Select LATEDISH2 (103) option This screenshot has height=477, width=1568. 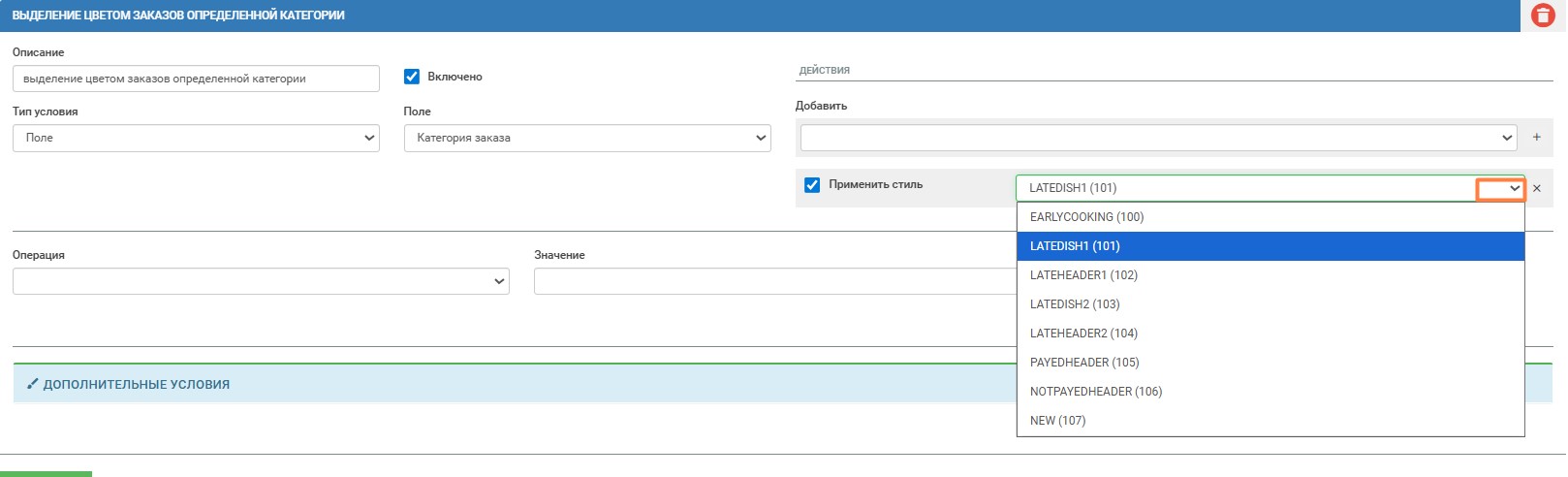(x=1075, y=304)
